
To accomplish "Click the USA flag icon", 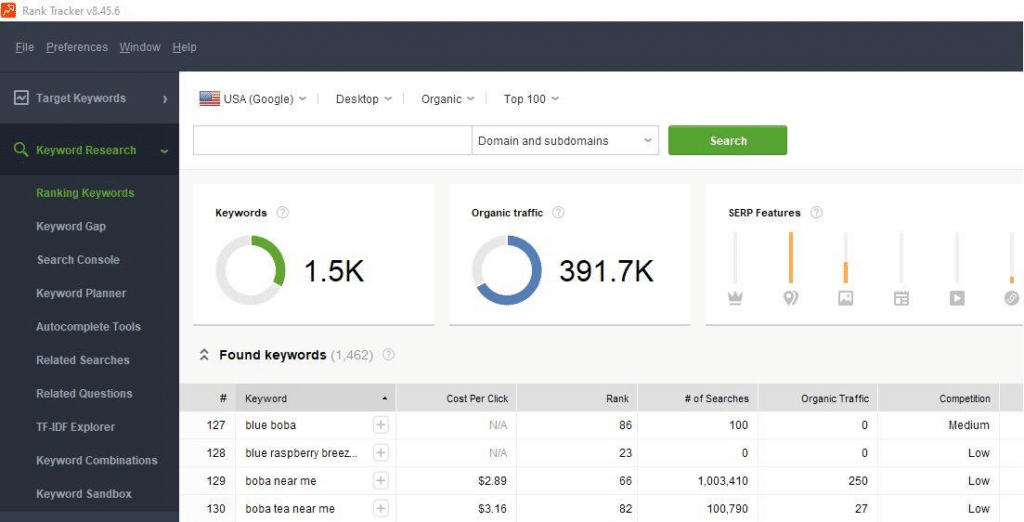I will [x=210, y=99].
